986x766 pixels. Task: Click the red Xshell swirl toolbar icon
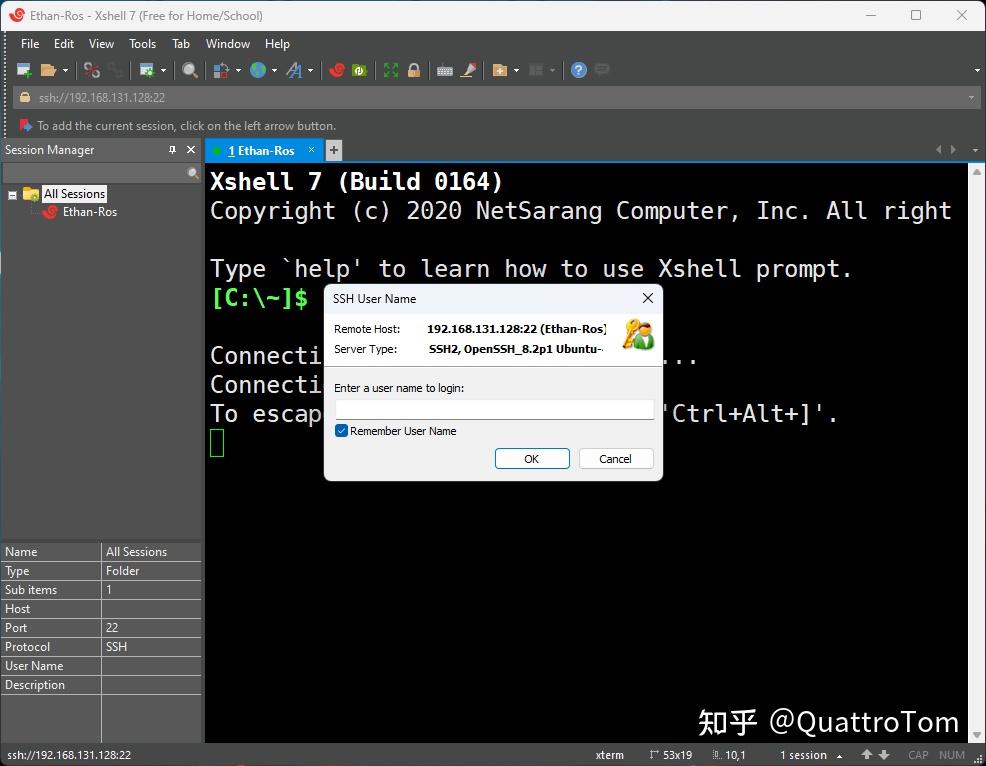click(337, 70)
